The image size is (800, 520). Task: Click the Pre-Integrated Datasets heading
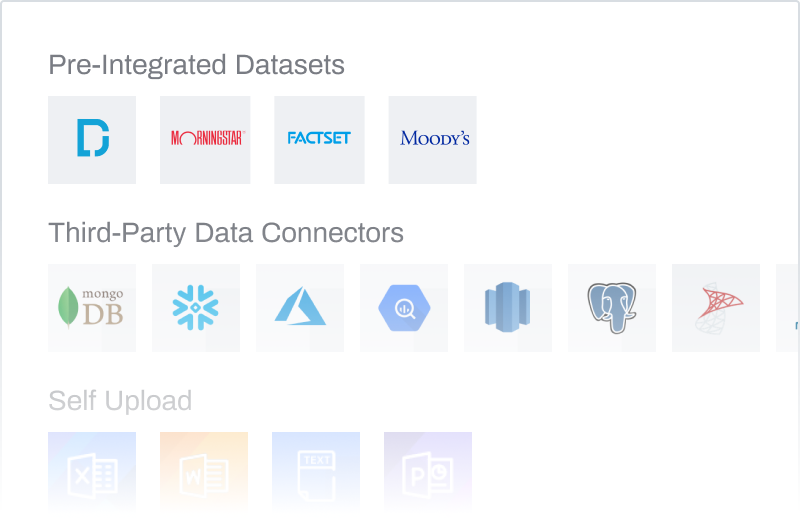pos(196,65)
